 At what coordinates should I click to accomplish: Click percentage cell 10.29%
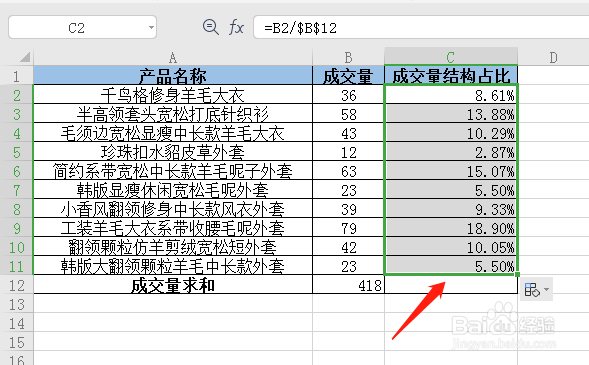(x=451, y=133)
